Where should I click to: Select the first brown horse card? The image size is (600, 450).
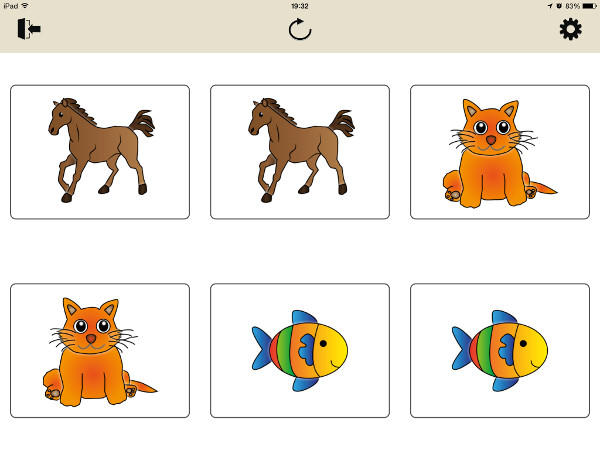(x=100, y=152)
